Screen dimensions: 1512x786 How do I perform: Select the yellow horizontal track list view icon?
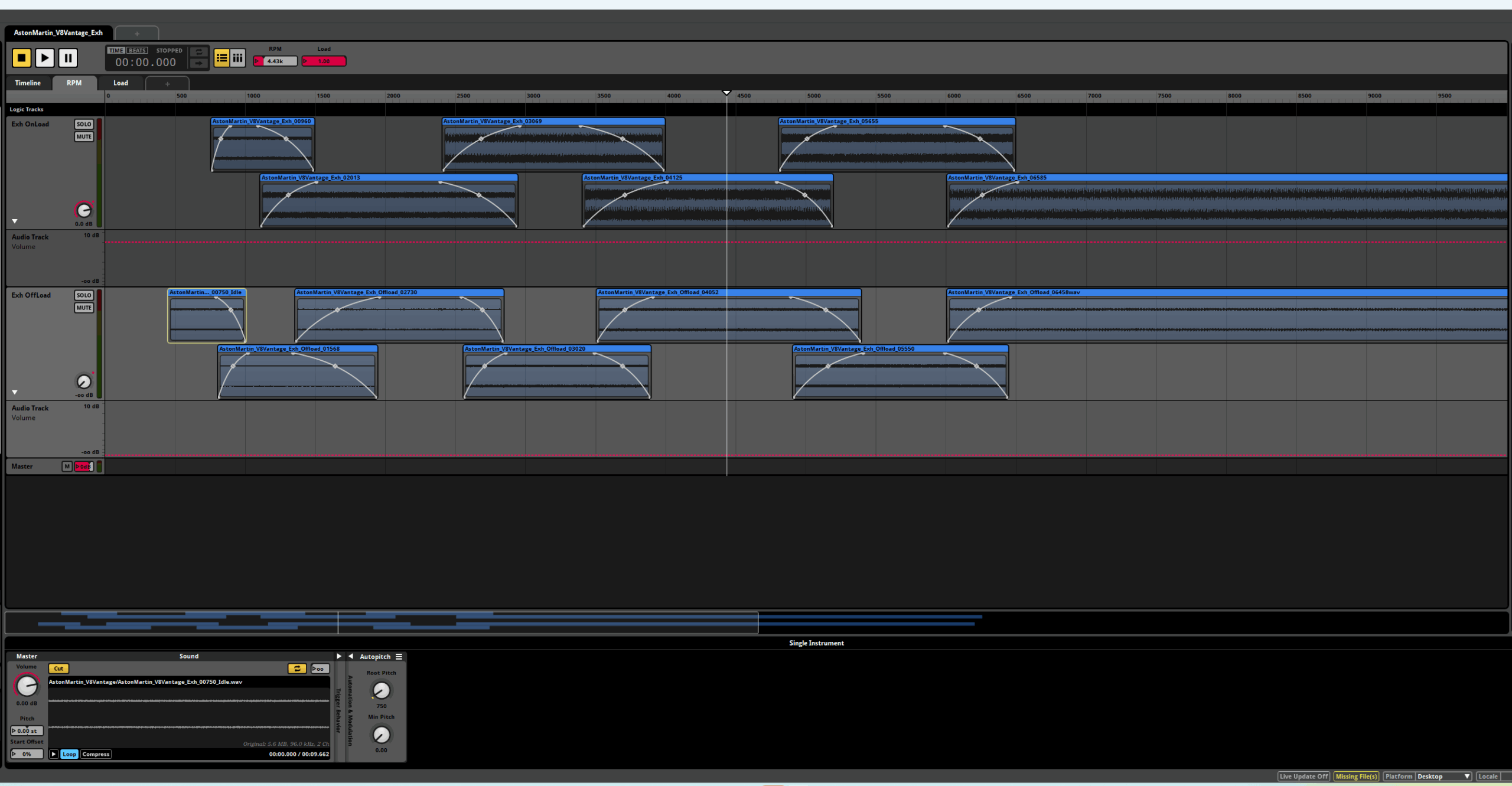pyautogui.click(x=221, y=58)
